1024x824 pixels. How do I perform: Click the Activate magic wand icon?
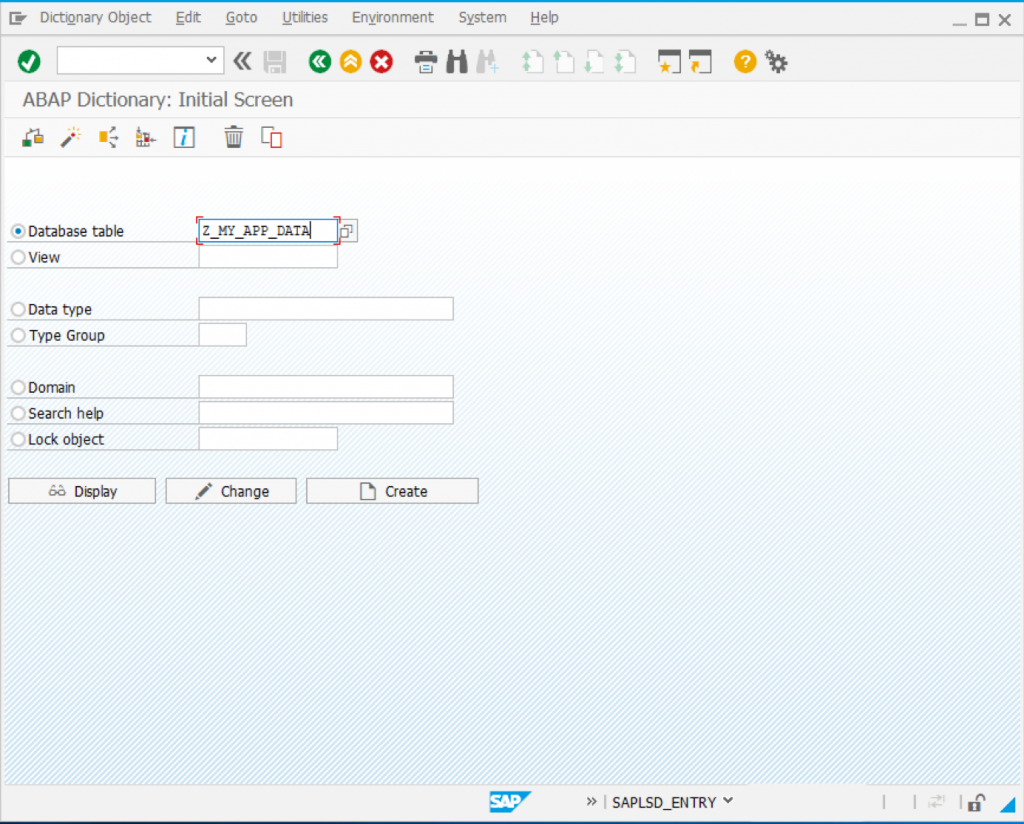click(71, 138)
